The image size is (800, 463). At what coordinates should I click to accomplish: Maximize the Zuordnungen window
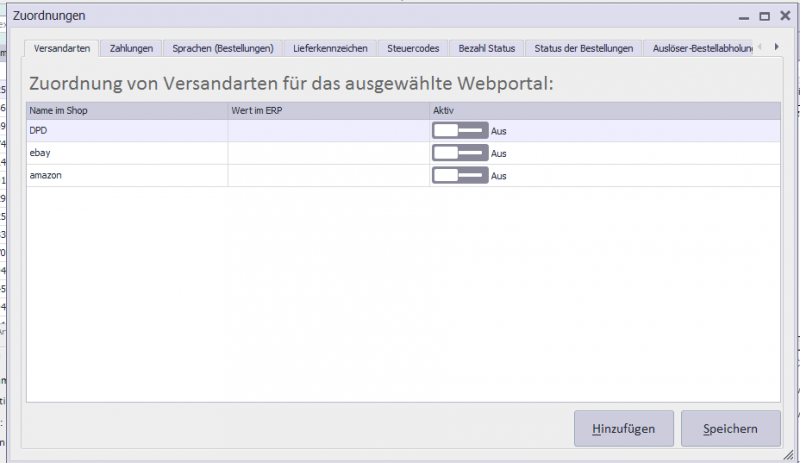pos(764,16)
